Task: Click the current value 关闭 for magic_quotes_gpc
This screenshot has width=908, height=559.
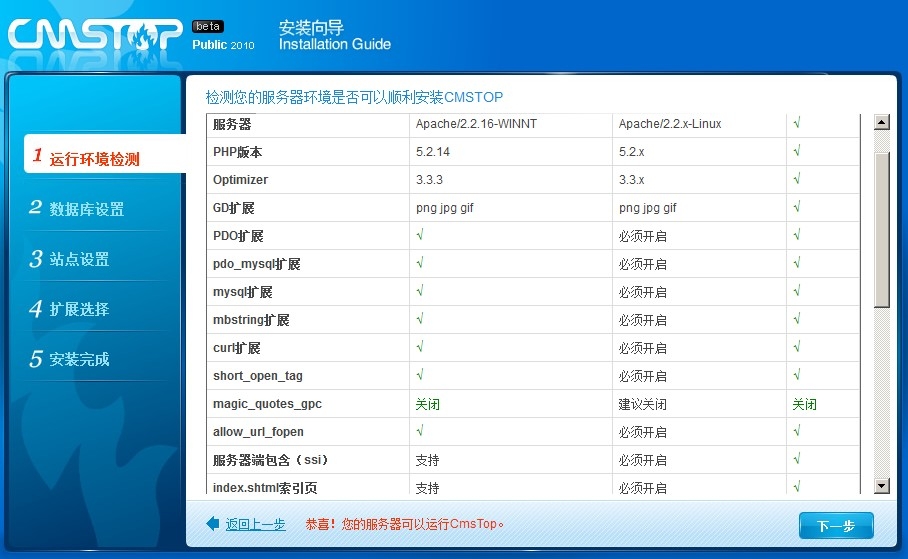Action: tap(427, 404)
